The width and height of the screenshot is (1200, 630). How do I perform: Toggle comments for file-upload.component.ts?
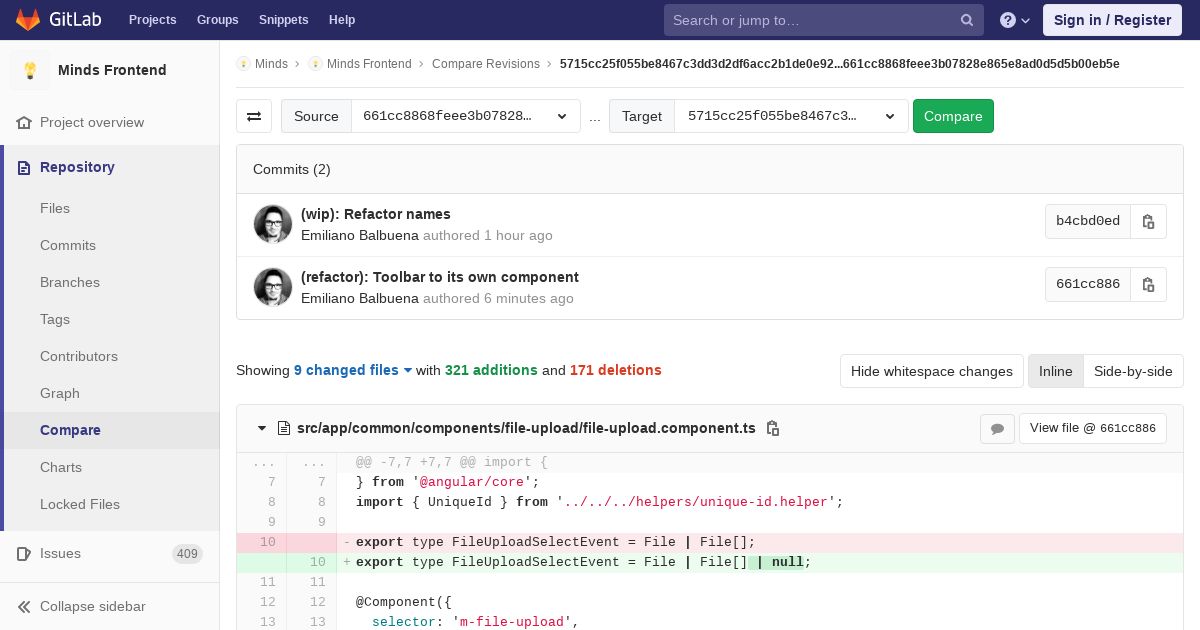(997, 428)
